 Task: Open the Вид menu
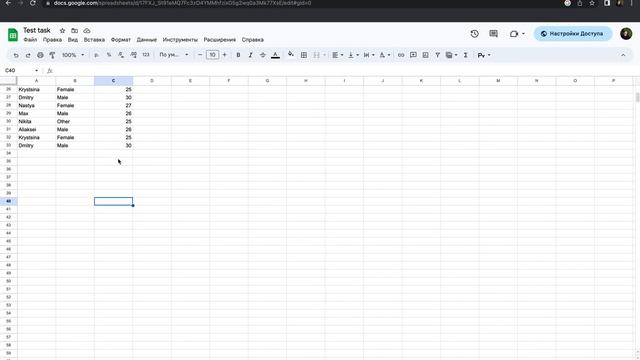(x=73, y=40)
